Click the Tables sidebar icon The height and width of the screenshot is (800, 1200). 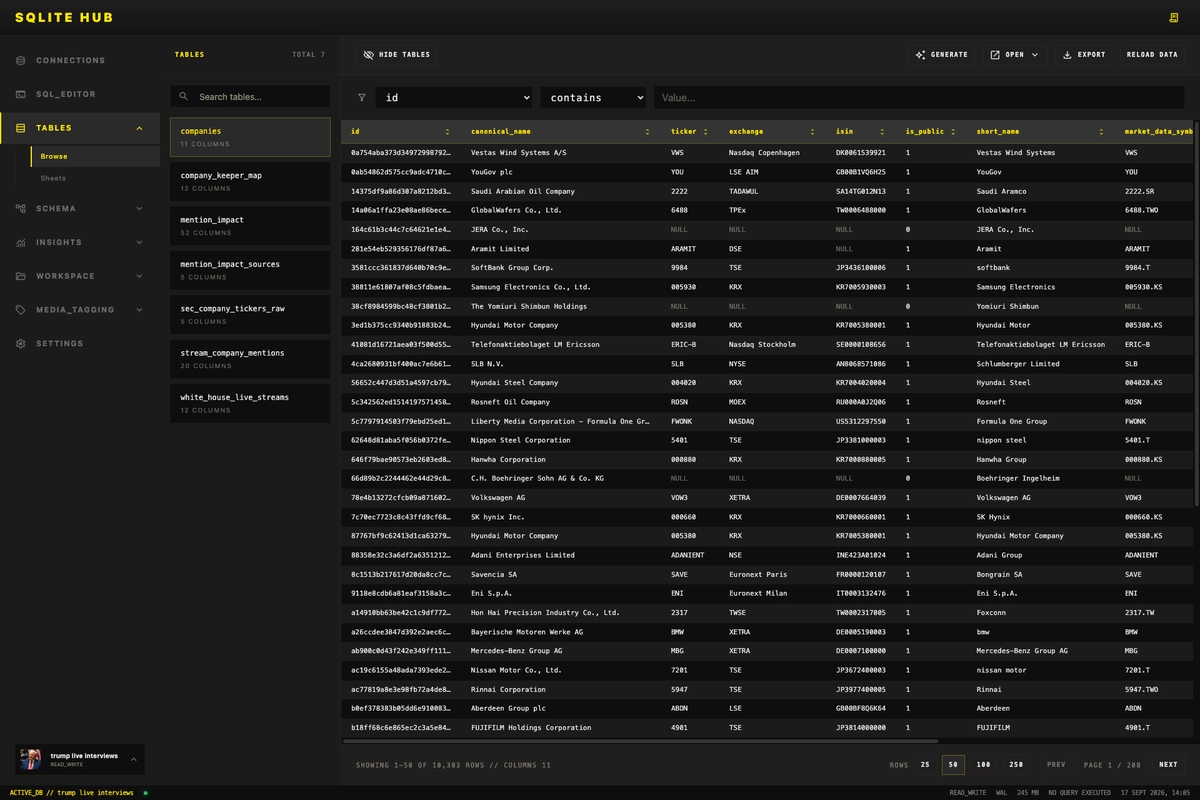click(x=21, y=128)
